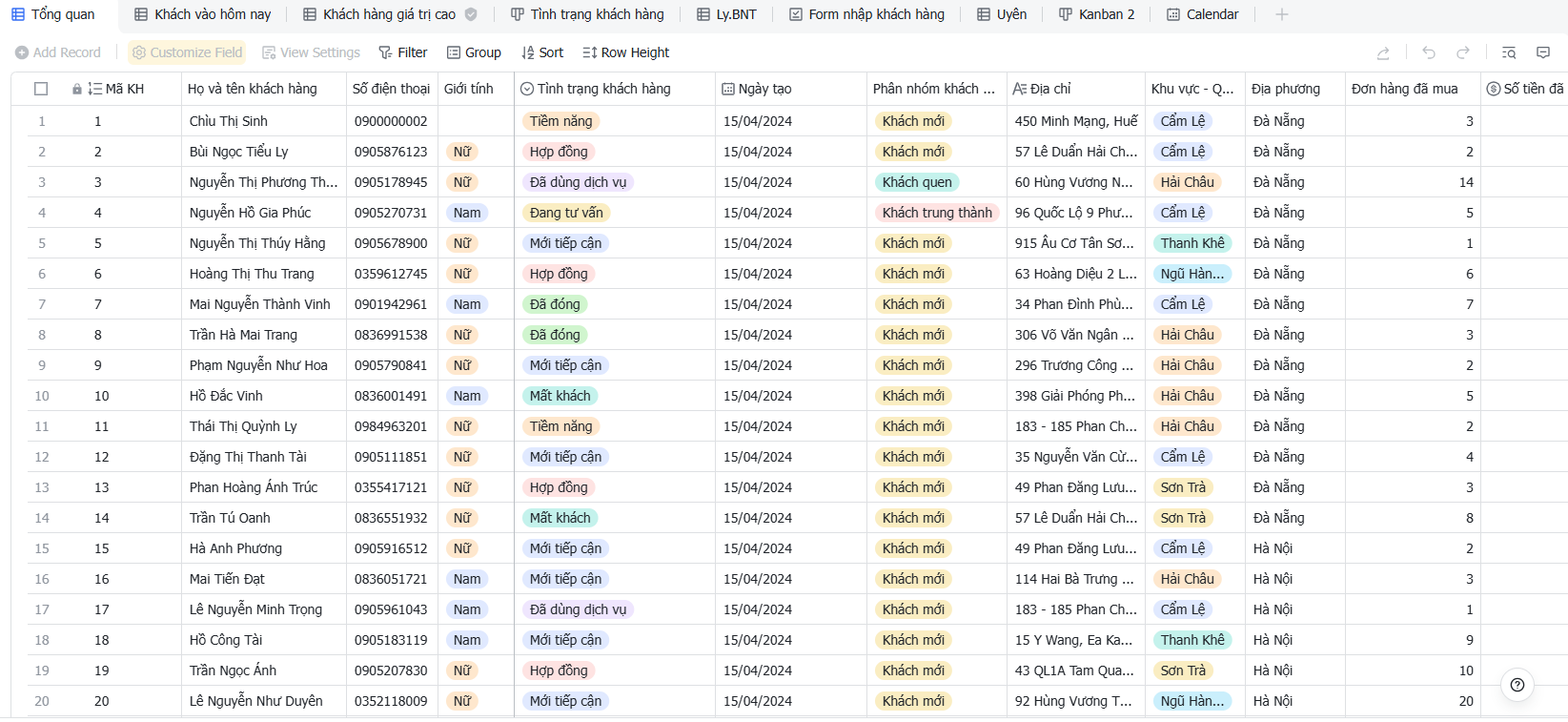Select name Phan Hoàng Ánh Trúc
The height and width of the screenshot is (722, 1568).
pyautogui.click(x=254, y=487)
